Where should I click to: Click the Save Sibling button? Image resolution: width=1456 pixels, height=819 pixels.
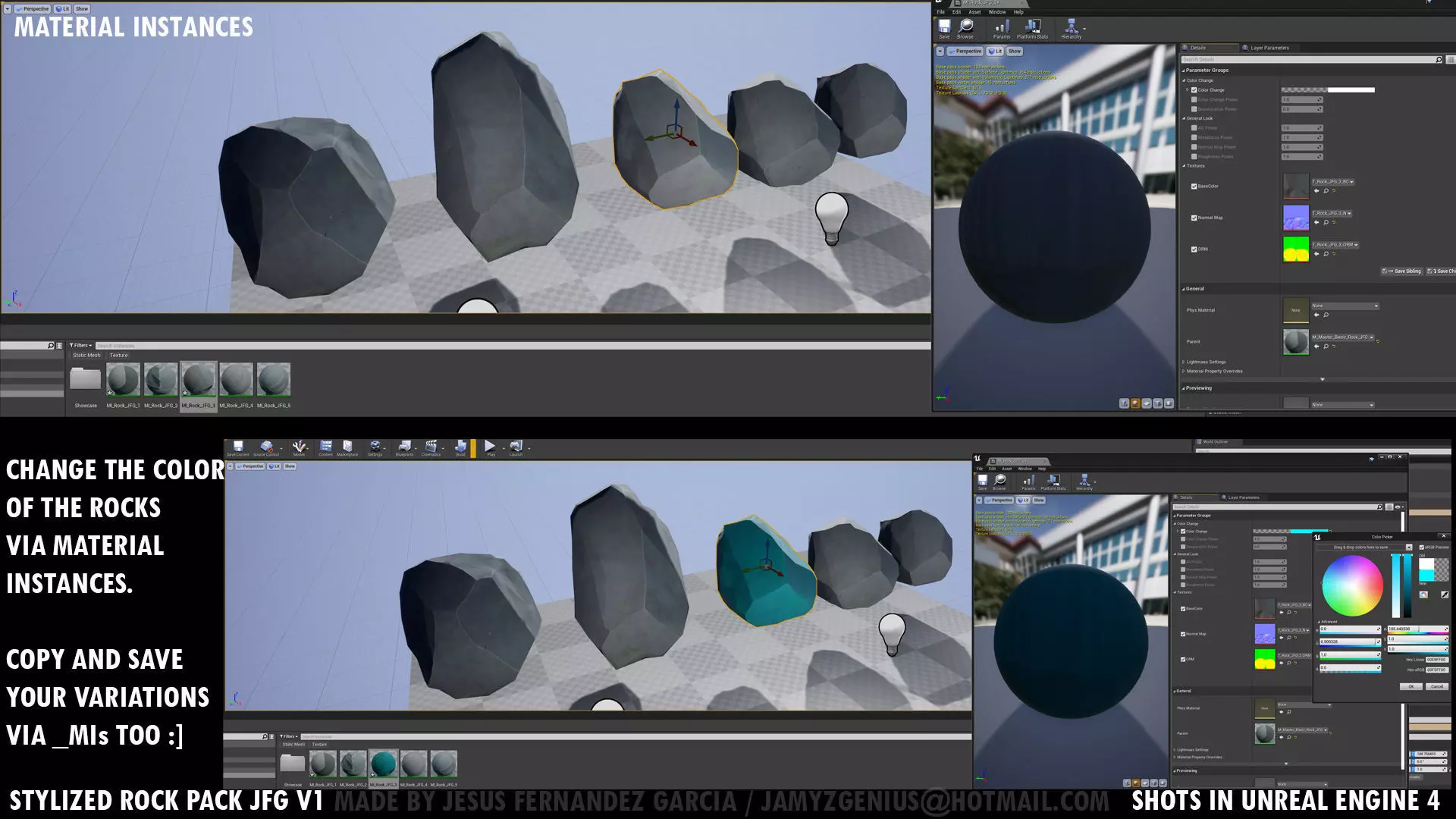pos(1402,271)
